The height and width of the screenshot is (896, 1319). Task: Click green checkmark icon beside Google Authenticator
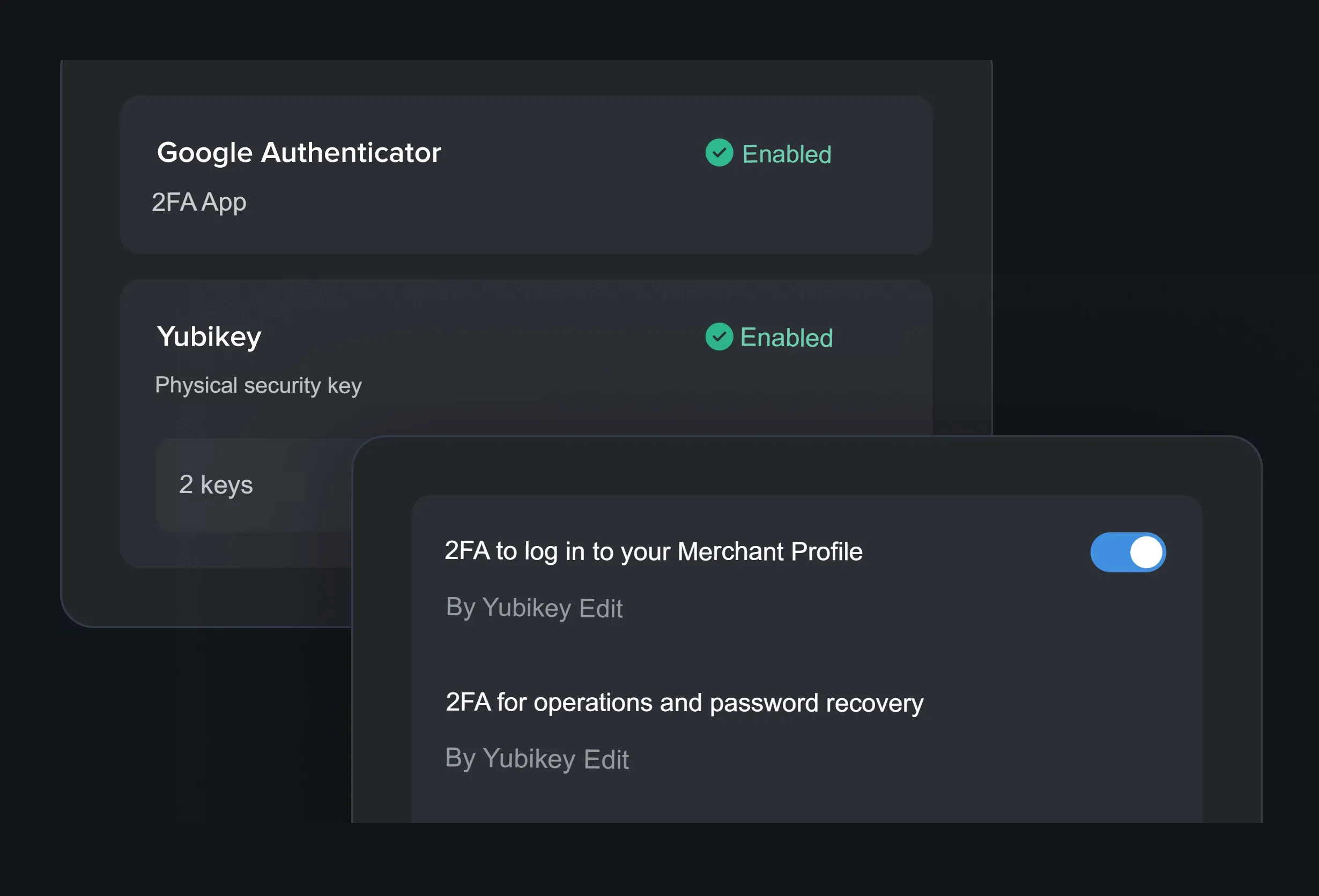tap(719, 153)
